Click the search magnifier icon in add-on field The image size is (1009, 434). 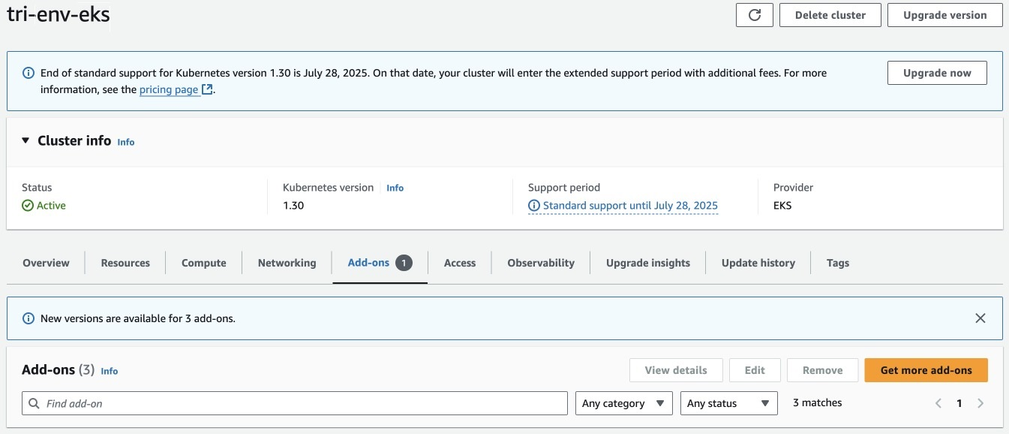pyautogui.click(x=35, y=403)
